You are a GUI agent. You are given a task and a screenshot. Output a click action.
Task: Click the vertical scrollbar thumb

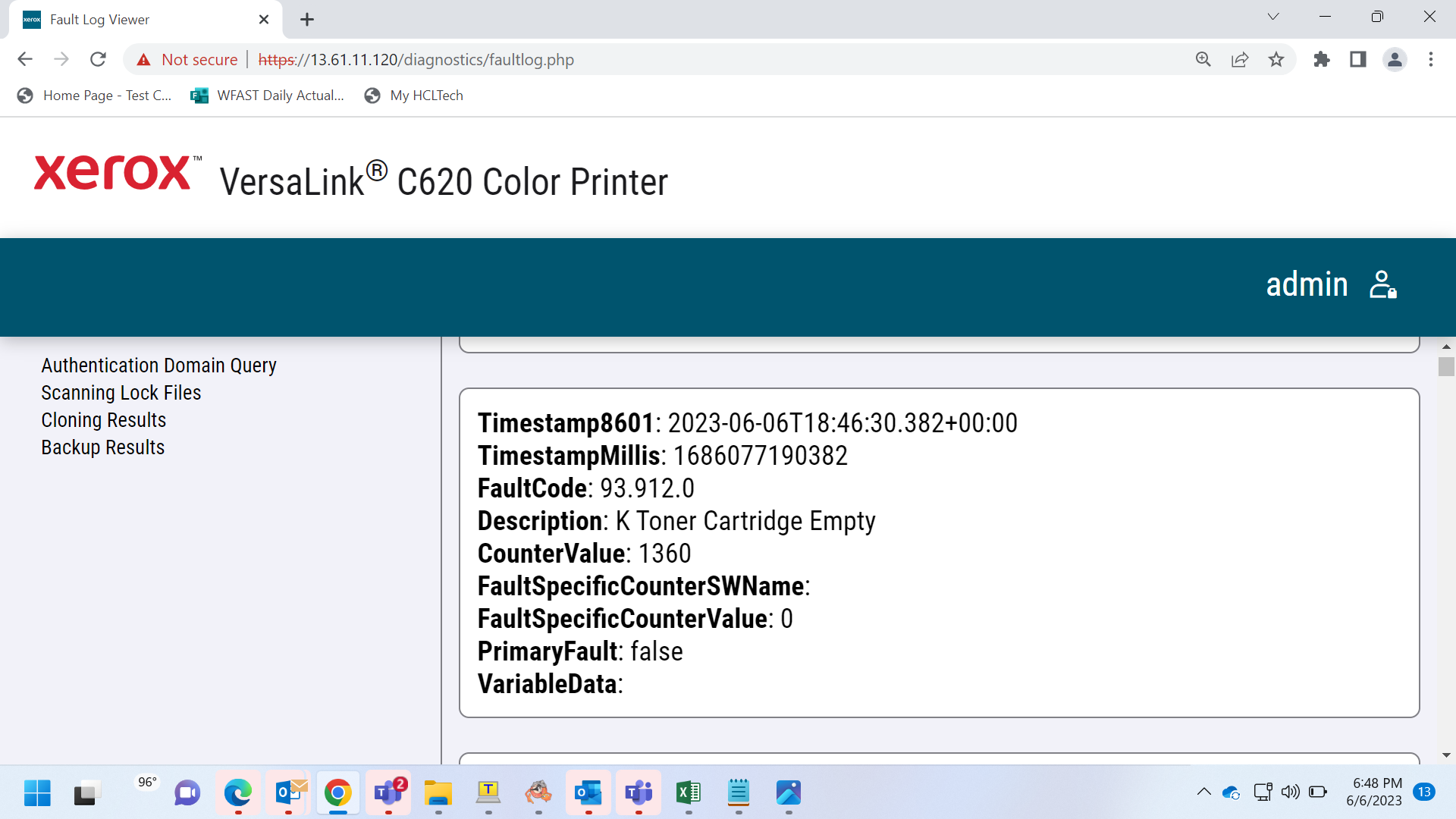[x=1446, y=366]
